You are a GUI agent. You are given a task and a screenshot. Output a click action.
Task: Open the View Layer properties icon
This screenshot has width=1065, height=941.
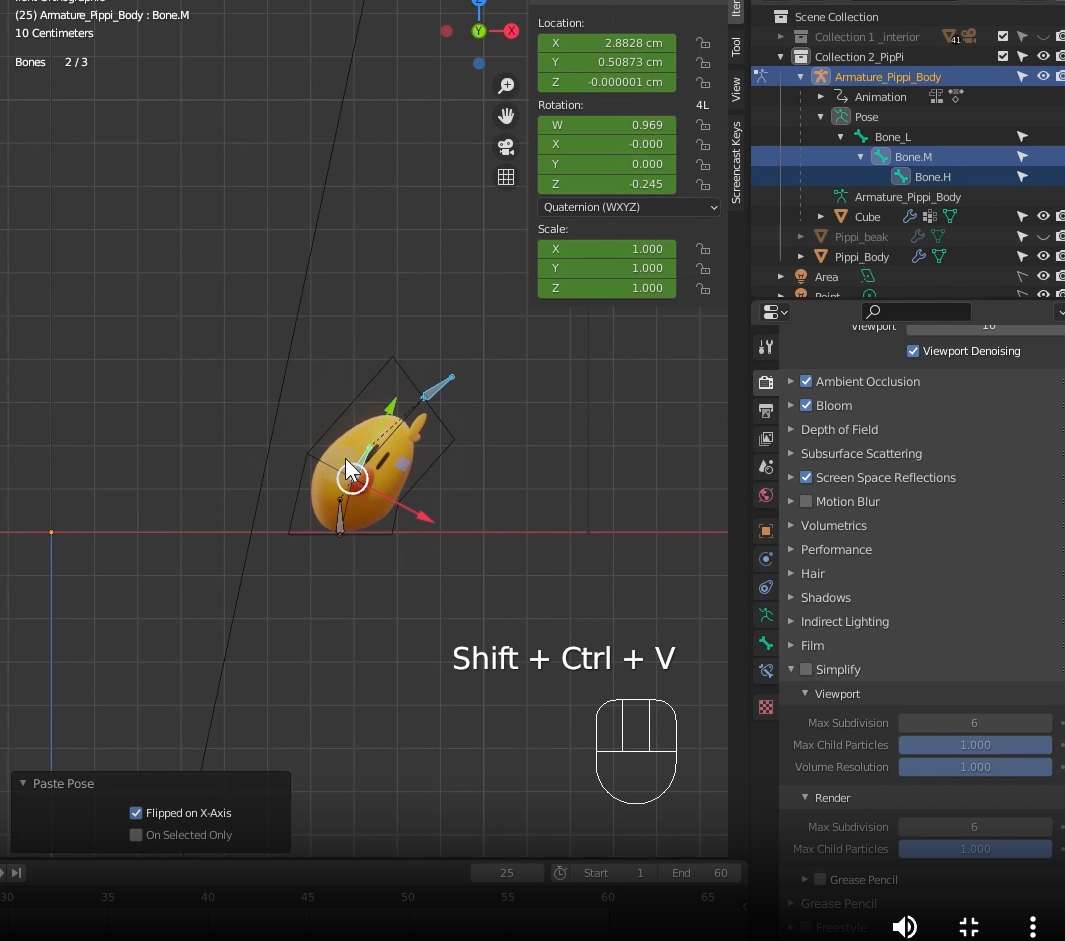point(765,439)
